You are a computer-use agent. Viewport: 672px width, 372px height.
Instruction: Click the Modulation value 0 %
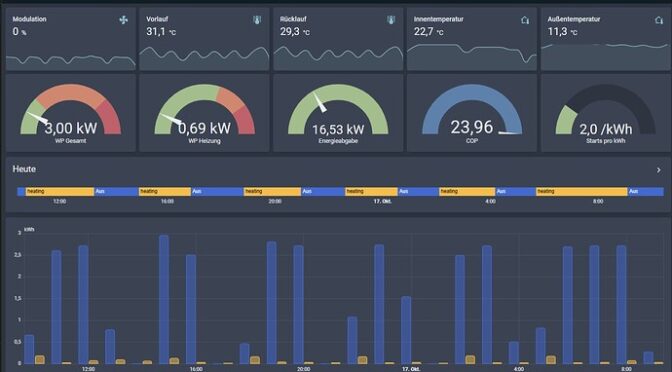(x=19, y=32)
